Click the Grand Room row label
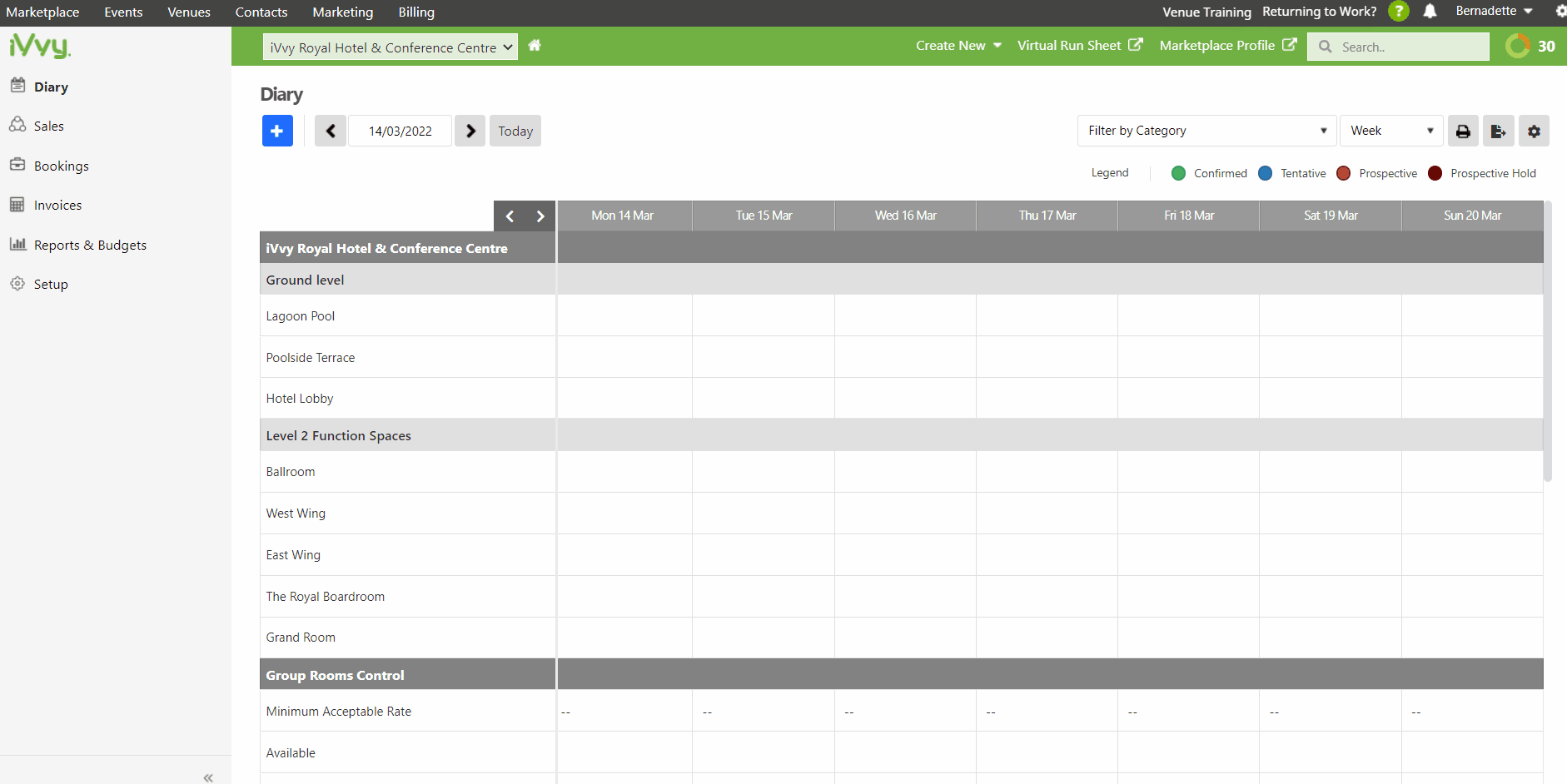The image size is (1567, 784). (x=301, y=638)
